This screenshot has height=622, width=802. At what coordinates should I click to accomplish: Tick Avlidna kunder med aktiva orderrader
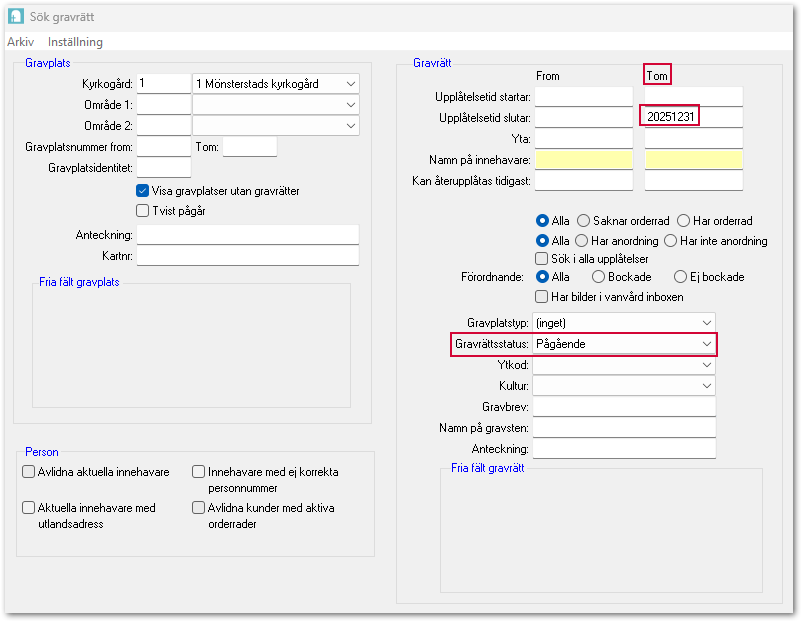click(x=199, y=508)
